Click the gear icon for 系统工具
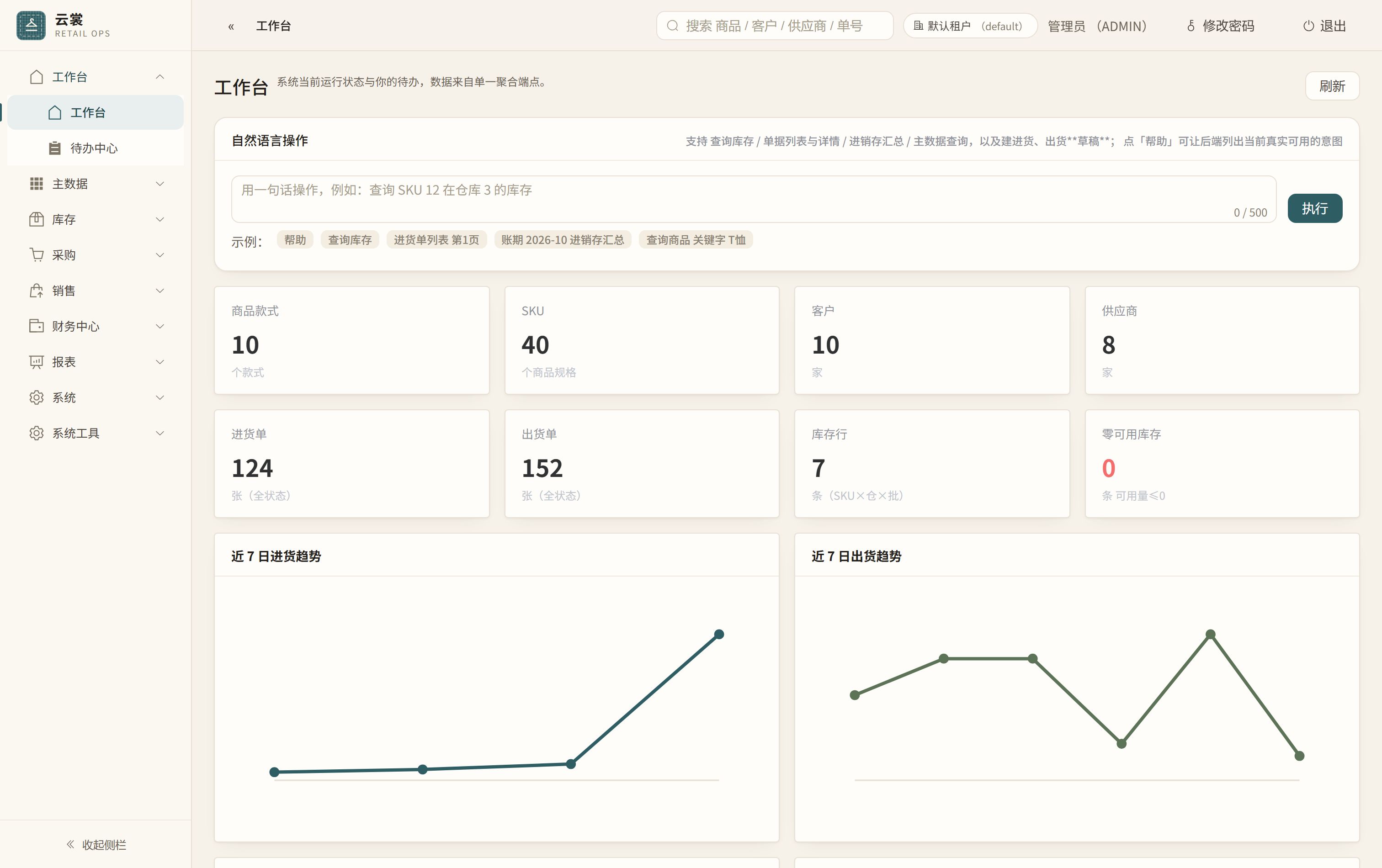This screenshot has height=868, width=1382. (x=36, y=433)
